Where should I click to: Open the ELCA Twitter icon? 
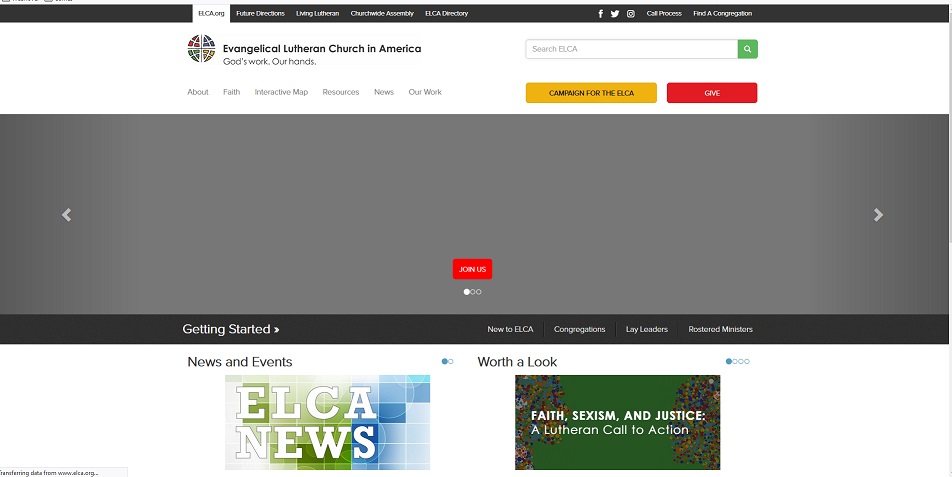615,13
